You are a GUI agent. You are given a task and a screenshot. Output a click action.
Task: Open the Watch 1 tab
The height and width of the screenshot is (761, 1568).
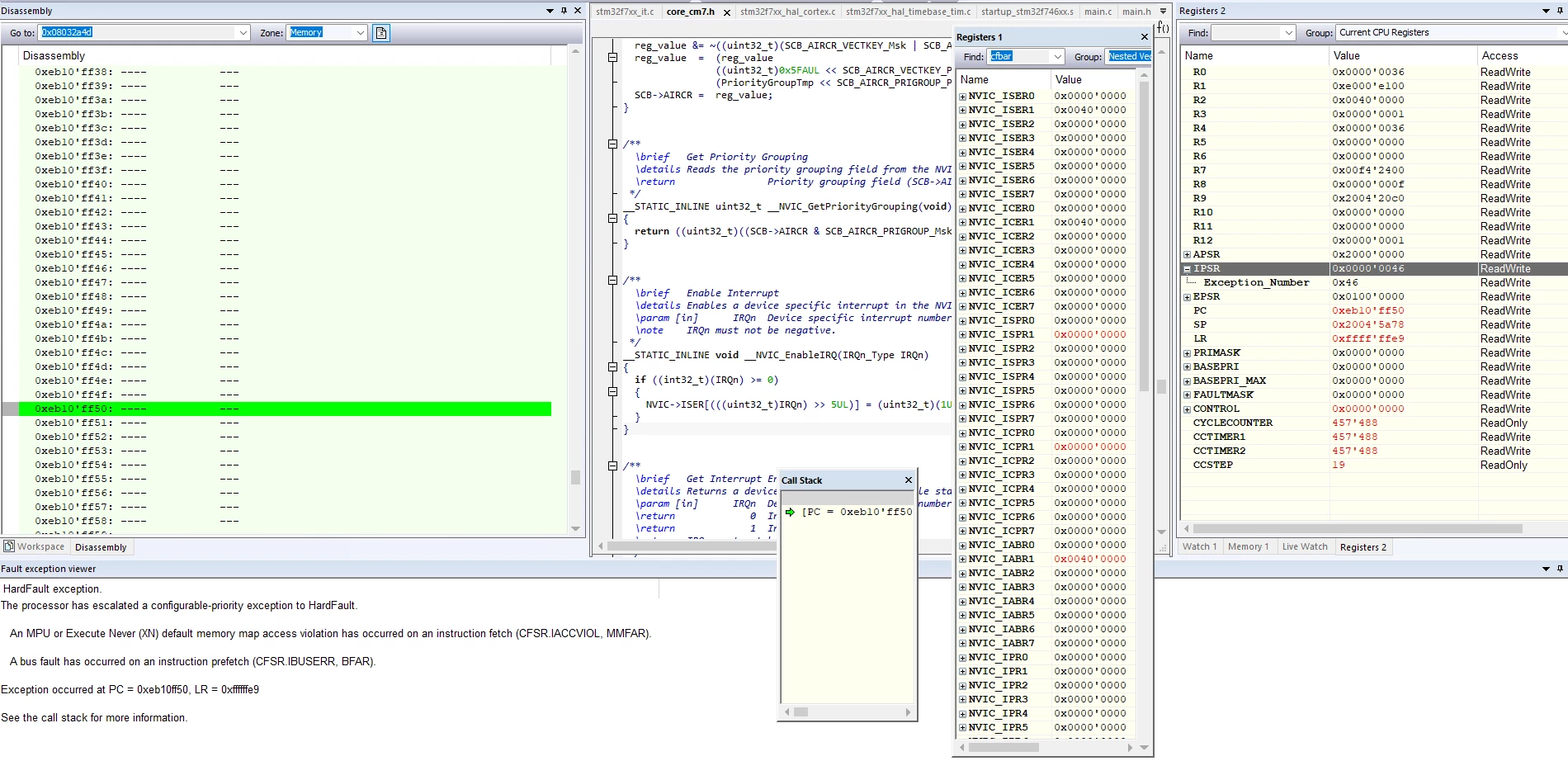click(1199, 546)
